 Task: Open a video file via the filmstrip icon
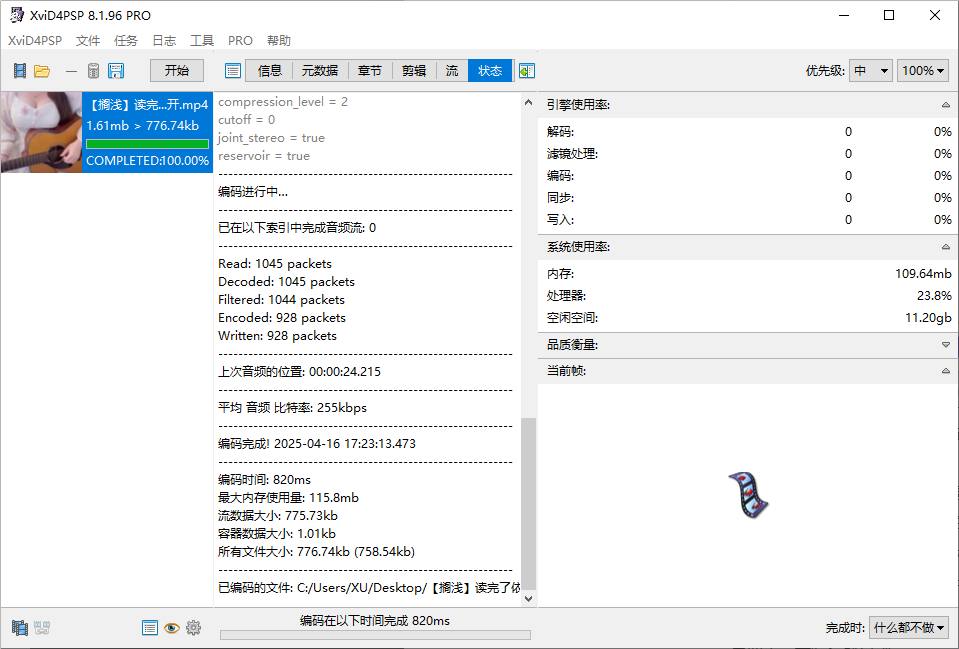[19, 70]
